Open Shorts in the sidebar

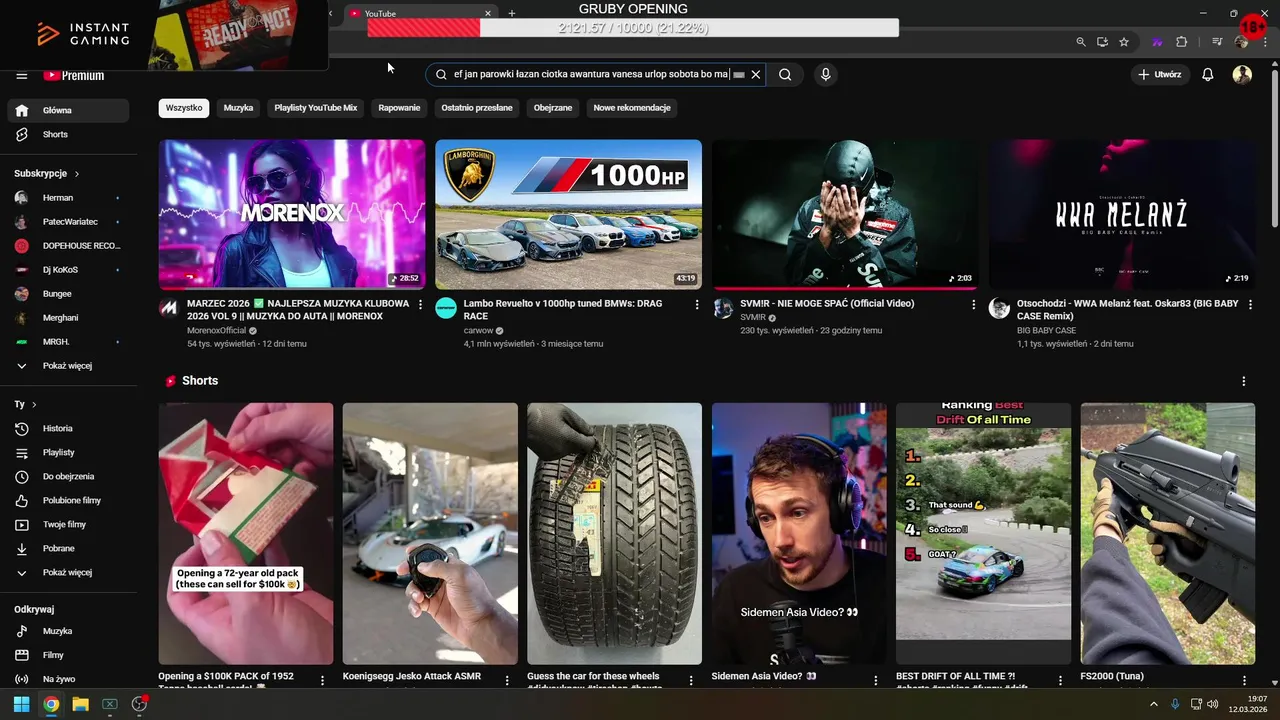[x=68, y=134]
